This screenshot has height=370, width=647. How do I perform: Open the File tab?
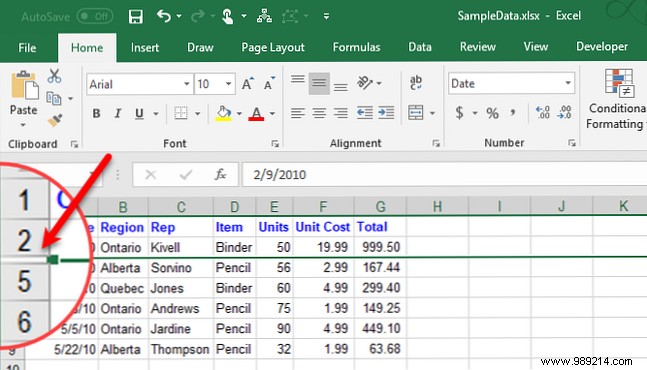coord(27,48)
